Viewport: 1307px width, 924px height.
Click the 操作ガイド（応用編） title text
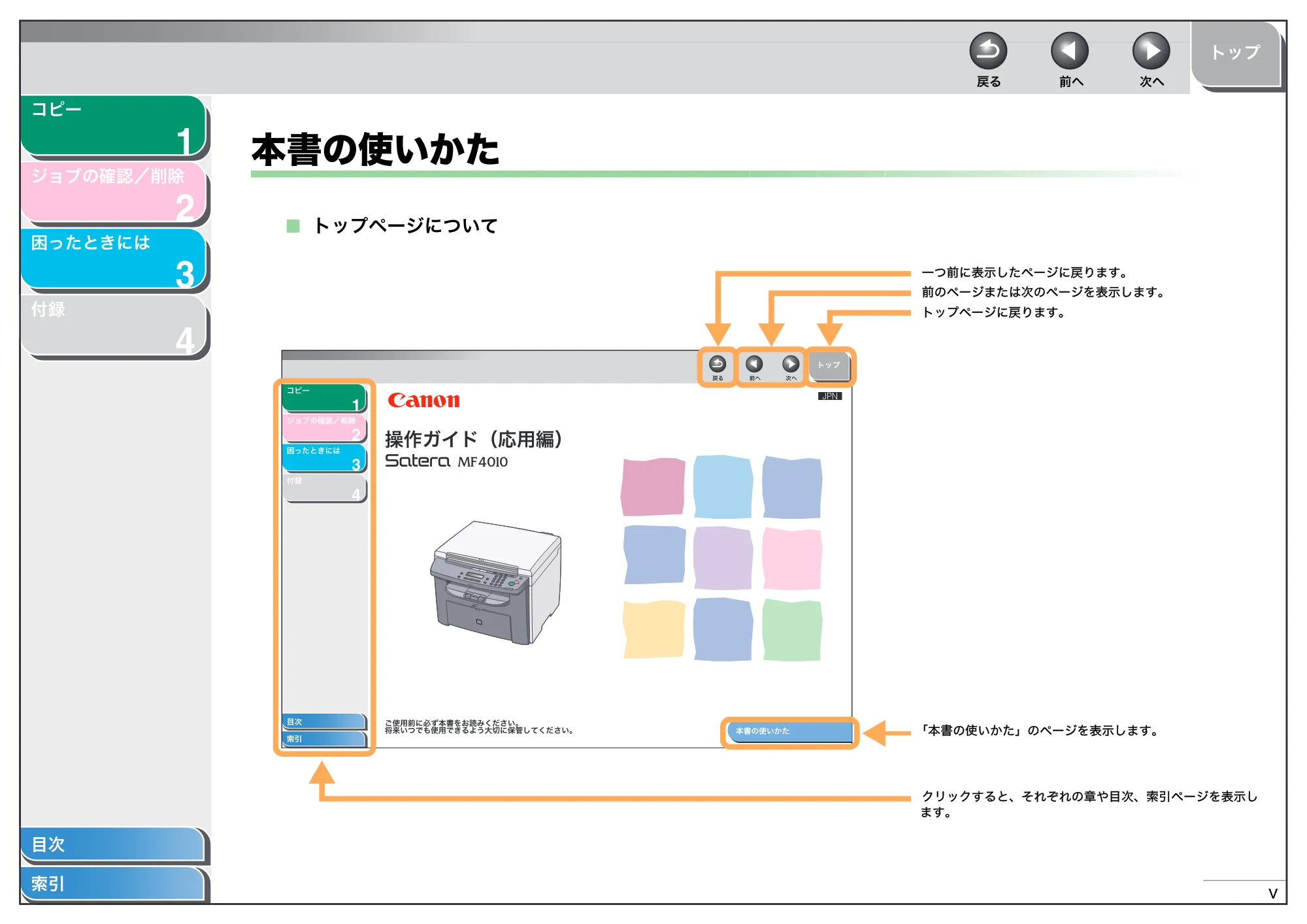coord(474,439)
